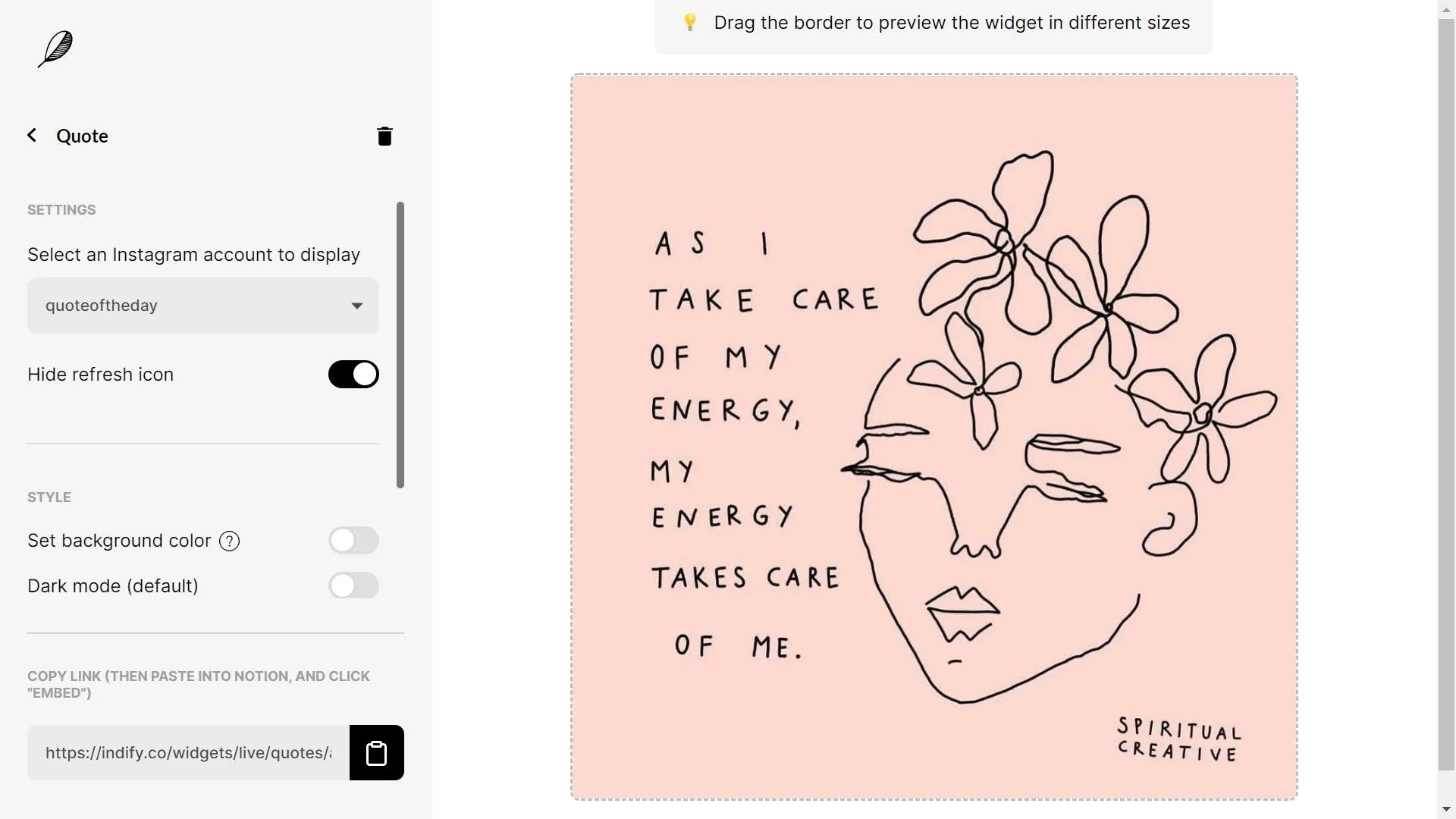1456x819 pixels.
Task: Click the scroll-up arrow at top right
Action: click(1447, 8)
